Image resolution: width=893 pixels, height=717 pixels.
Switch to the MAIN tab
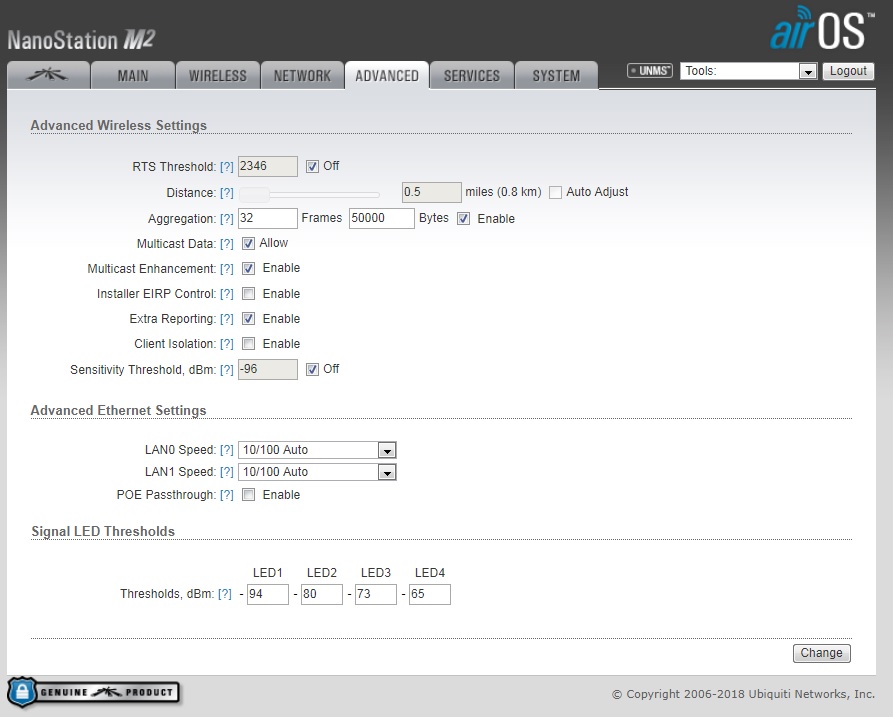(x=133, y=76)
